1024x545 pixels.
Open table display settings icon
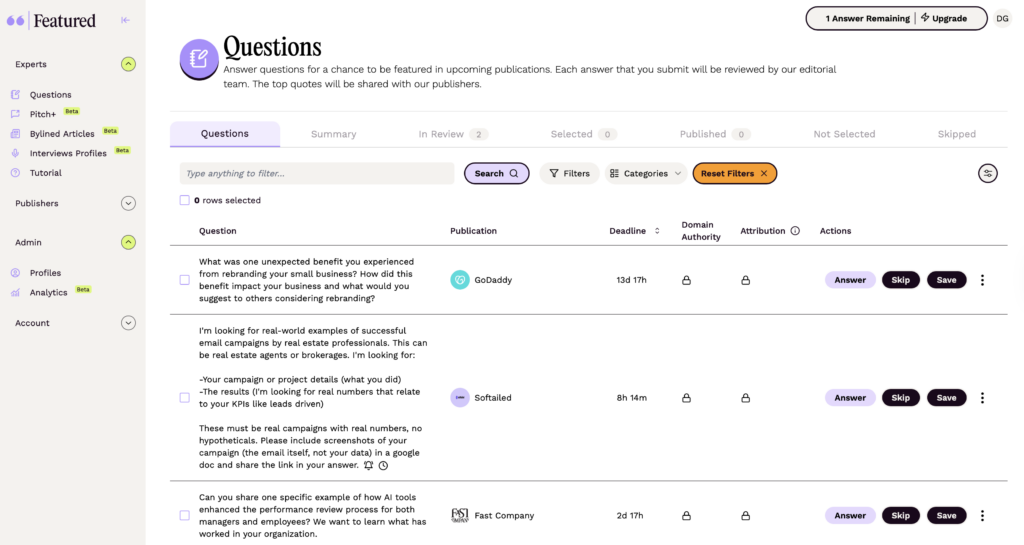tap(987, 173)
